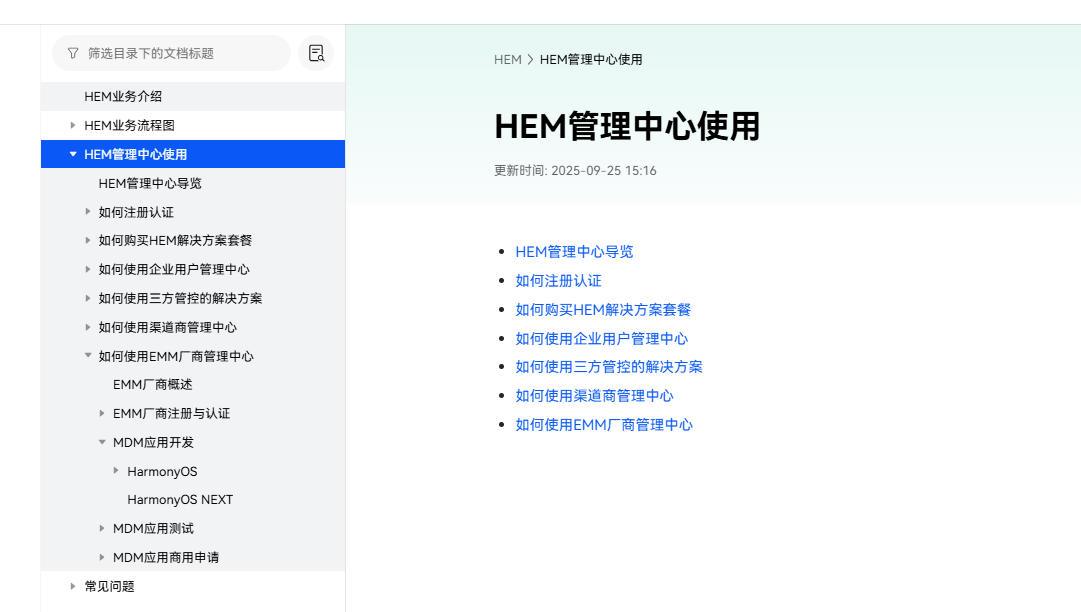Click HEM in the breadcrumb
This screenshot has width=1081, height=612.
(507, 60)
